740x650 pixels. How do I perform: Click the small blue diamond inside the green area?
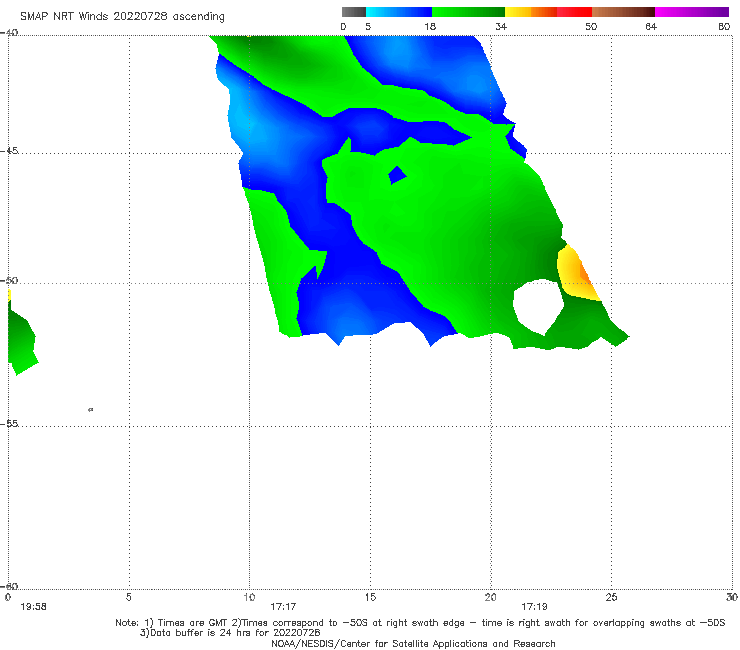[x=397, y=175]
